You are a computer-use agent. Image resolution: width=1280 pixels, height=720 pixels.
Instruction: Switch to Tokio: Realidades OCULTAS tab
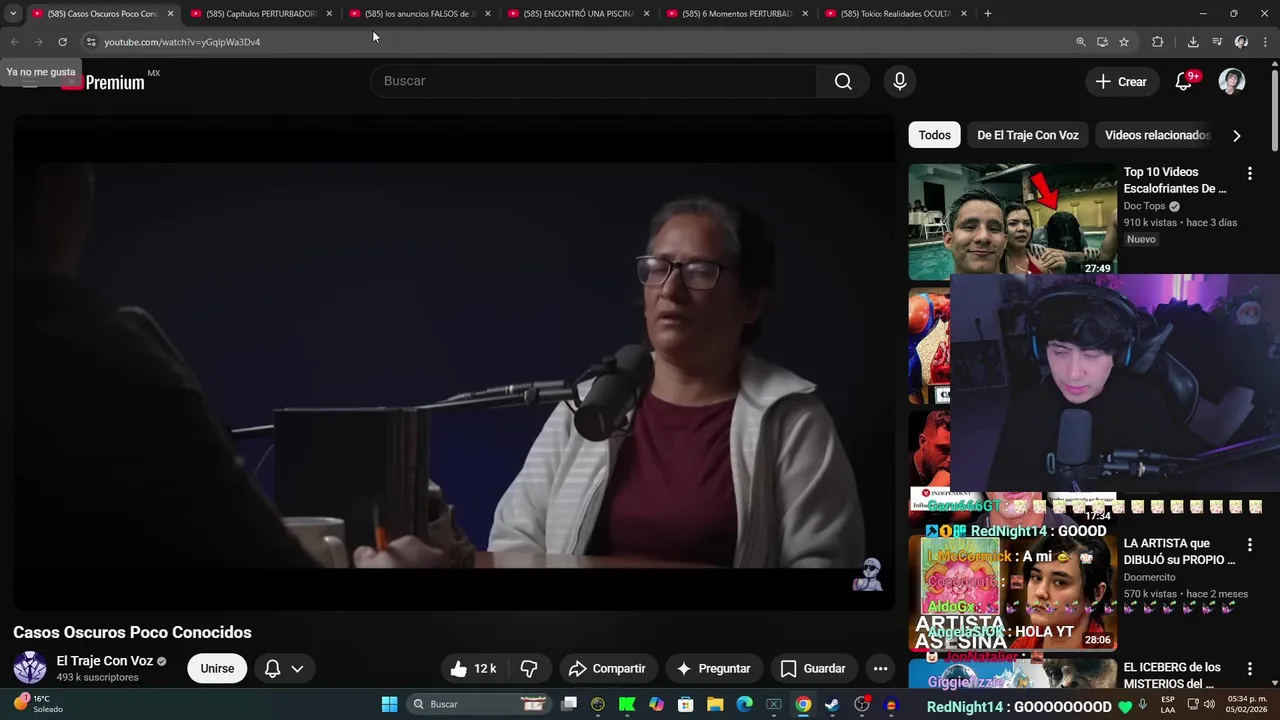[x=896, y=14]
